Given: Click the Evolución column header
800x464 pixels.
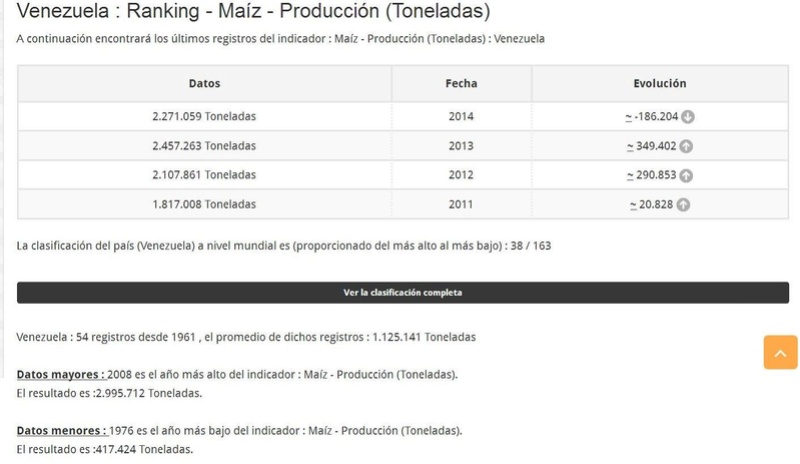Looking at the screenshot, I should tap(660, 83).
